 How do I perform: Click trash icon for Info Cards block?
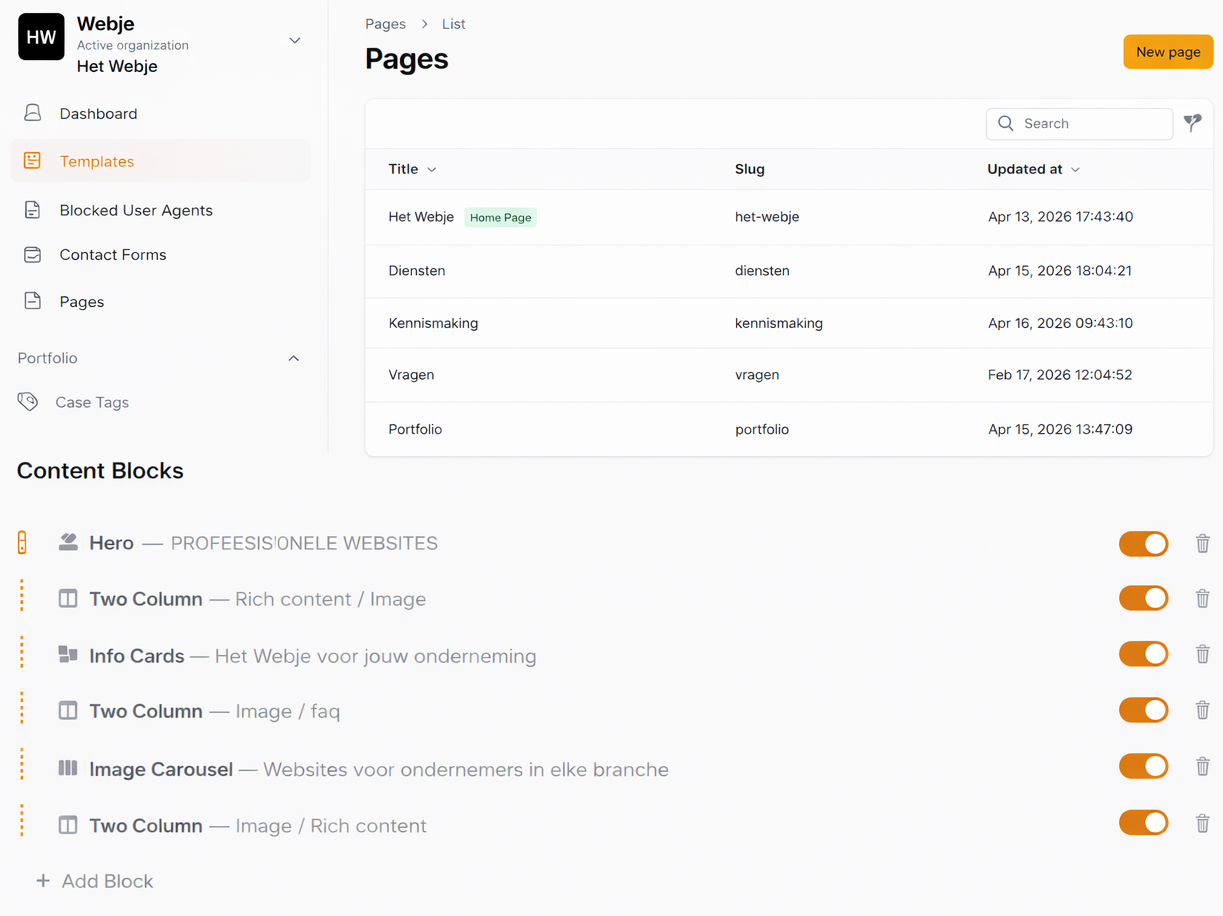[1202, 654]
